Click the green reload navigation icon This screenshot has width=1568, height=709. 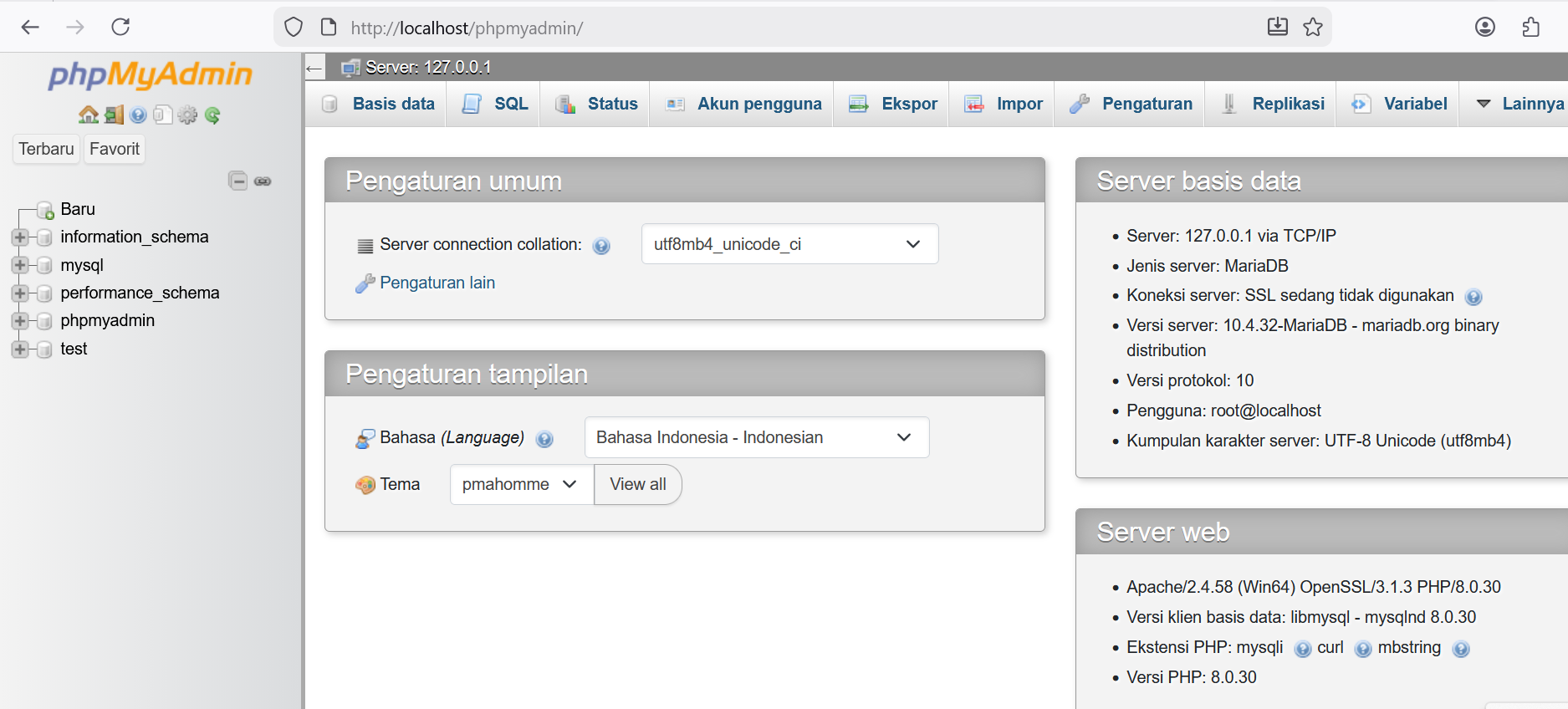[x=212, y=115]
